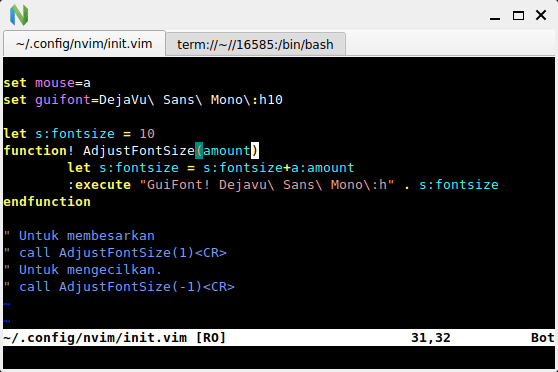Viewport: 558px width, 372px height.
Task: Click the 'AdjustFontSize' name in the function definition
Action: 139,151
